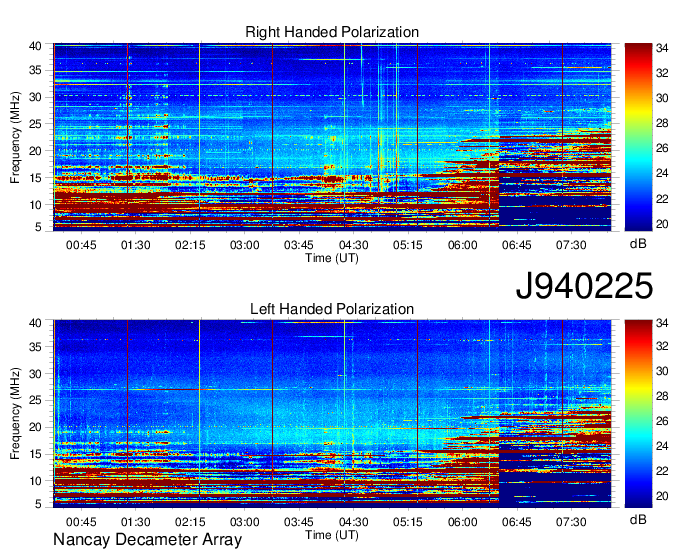Click 28 dB label on Right Handed colorbar

click(662, 124)
